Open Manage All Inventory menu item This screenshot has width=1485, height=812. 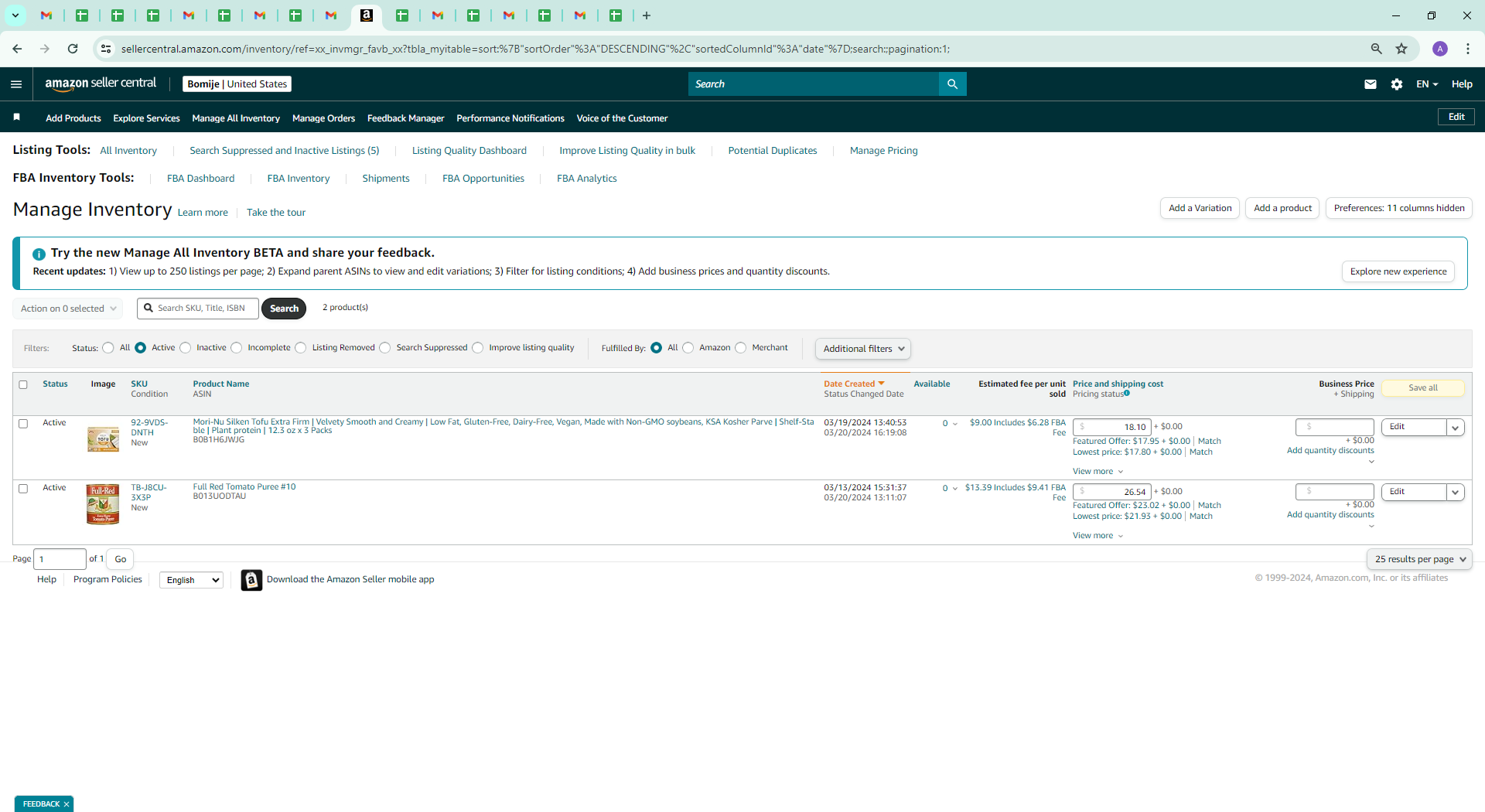236,118
